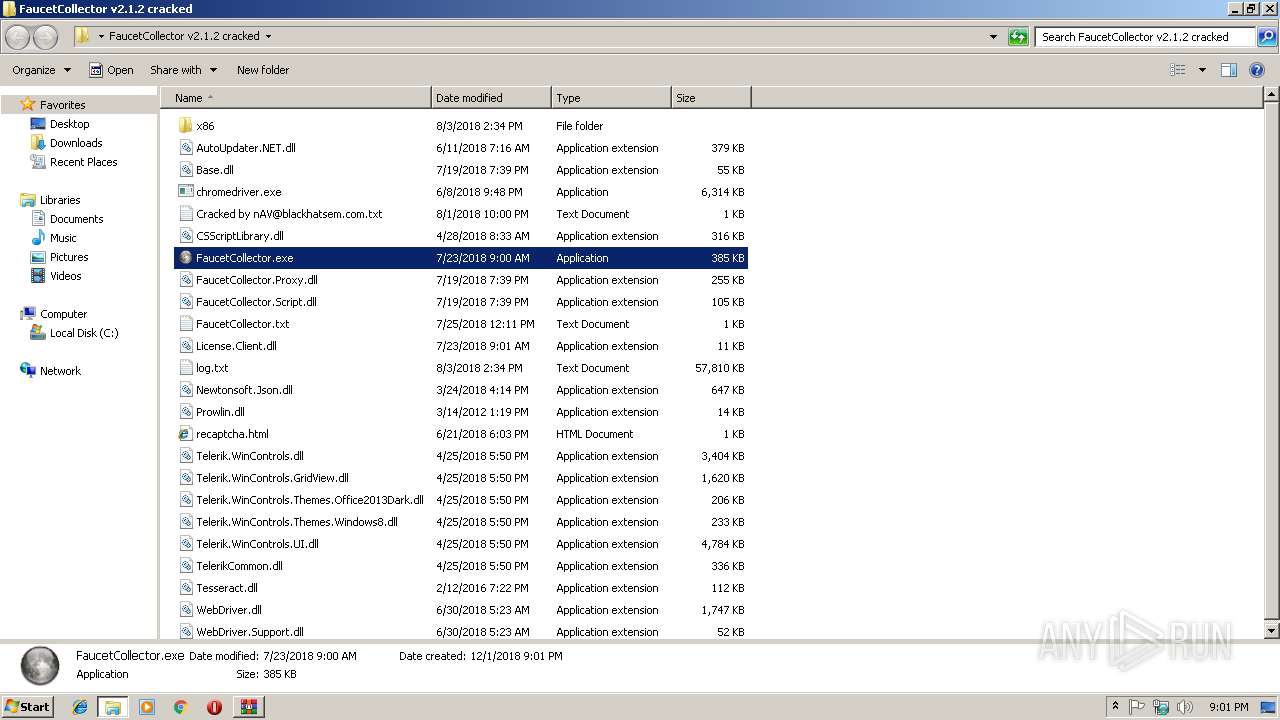
Task: Click the New folder button
Action: click(263, 70)
